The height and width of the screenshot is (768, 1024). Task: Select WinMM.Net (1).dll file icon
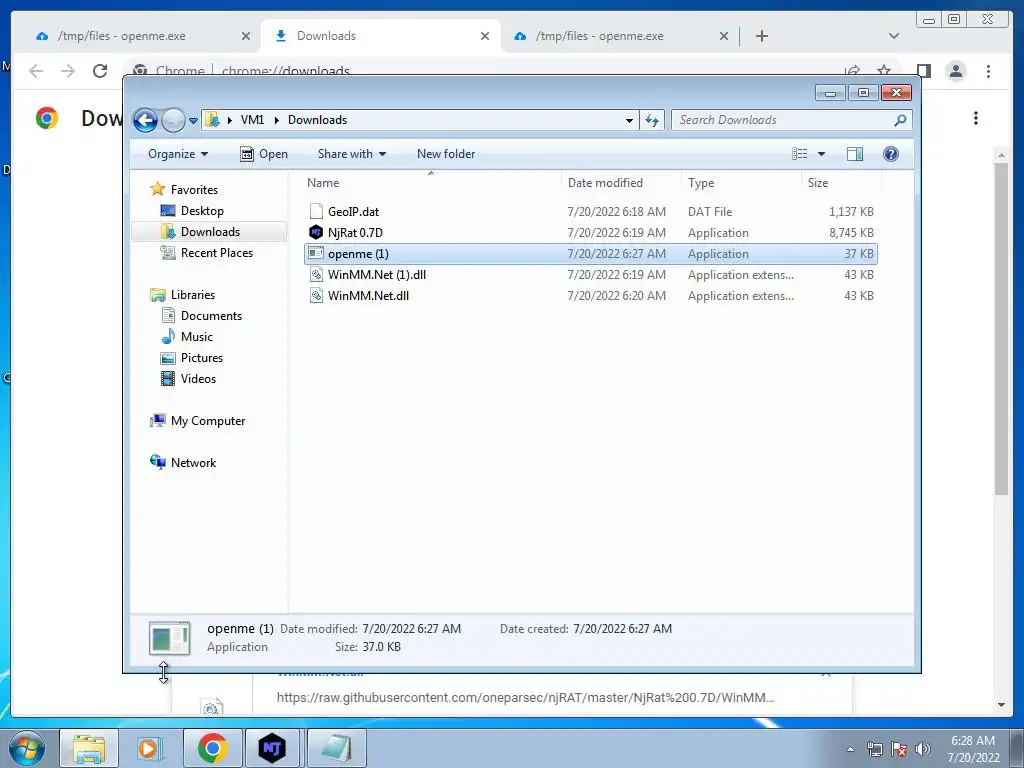316,275
